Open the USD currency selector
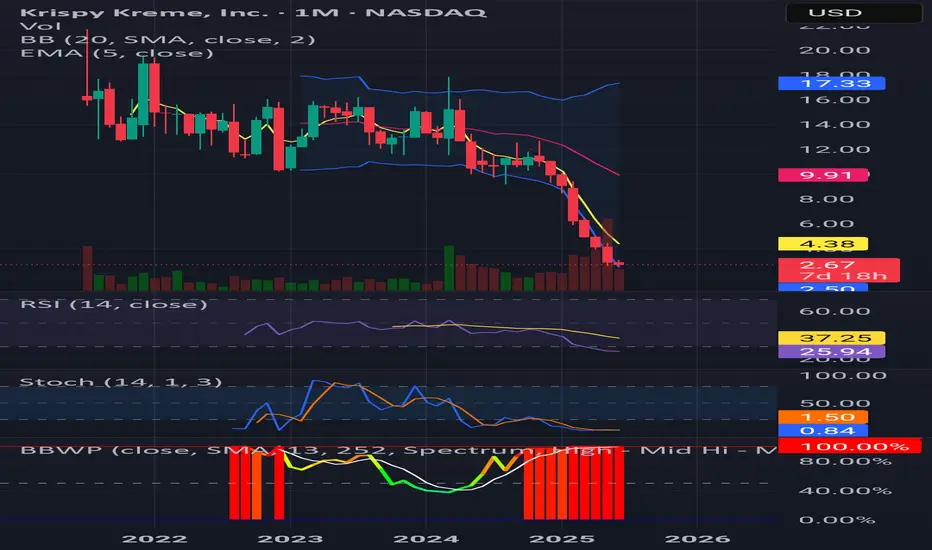932x550 pixels. [x=854, y=12]
